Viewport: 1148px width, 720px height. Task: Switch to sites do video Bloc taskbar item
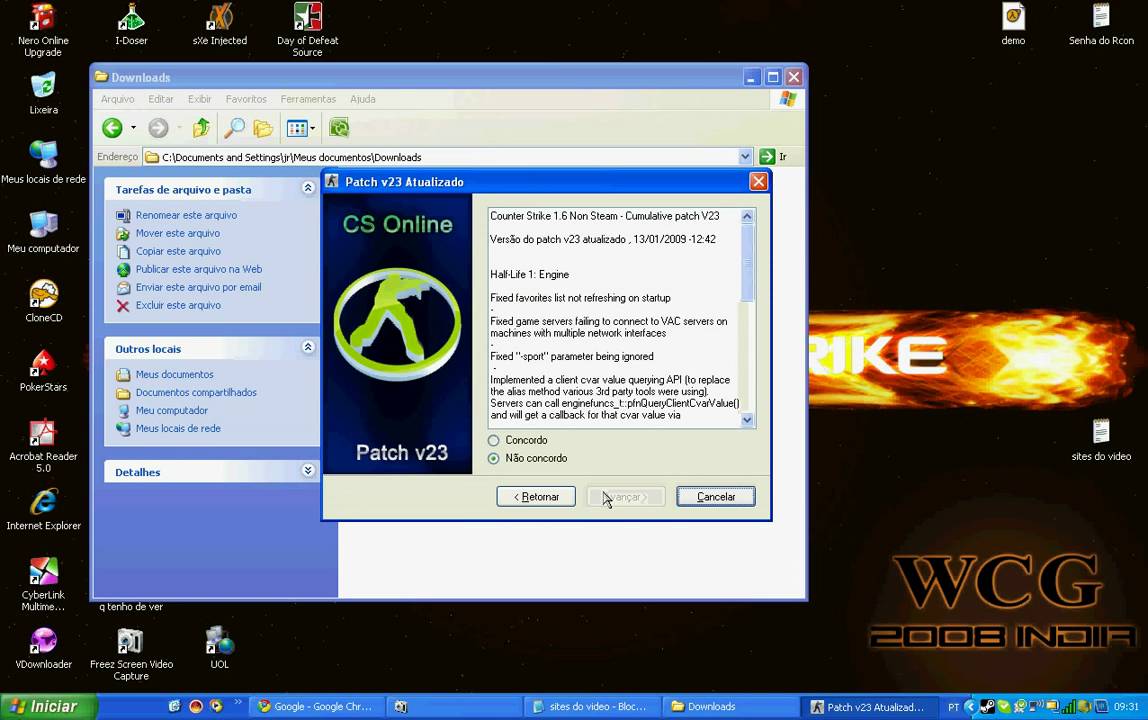(x=592, y=707)
